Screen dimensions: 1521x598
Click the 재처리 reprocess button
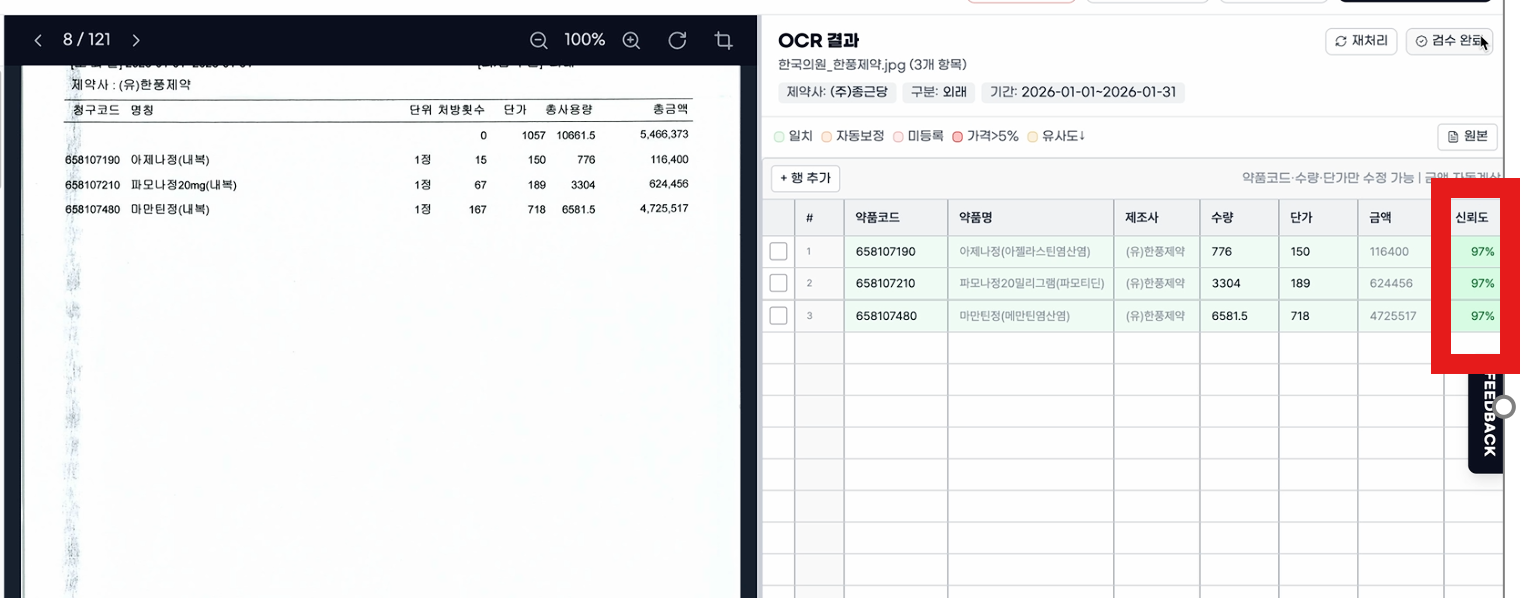(x=1361, y=41)
